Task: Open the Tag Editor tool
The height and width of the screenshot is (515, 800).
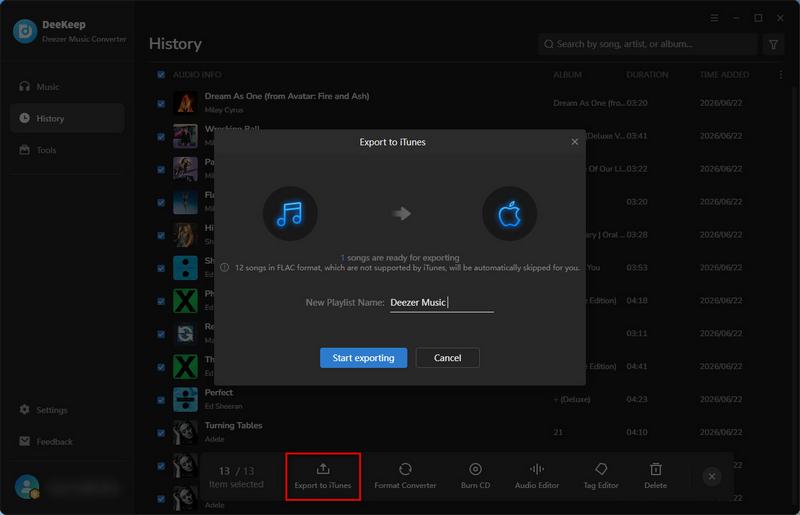Action: 601,476
